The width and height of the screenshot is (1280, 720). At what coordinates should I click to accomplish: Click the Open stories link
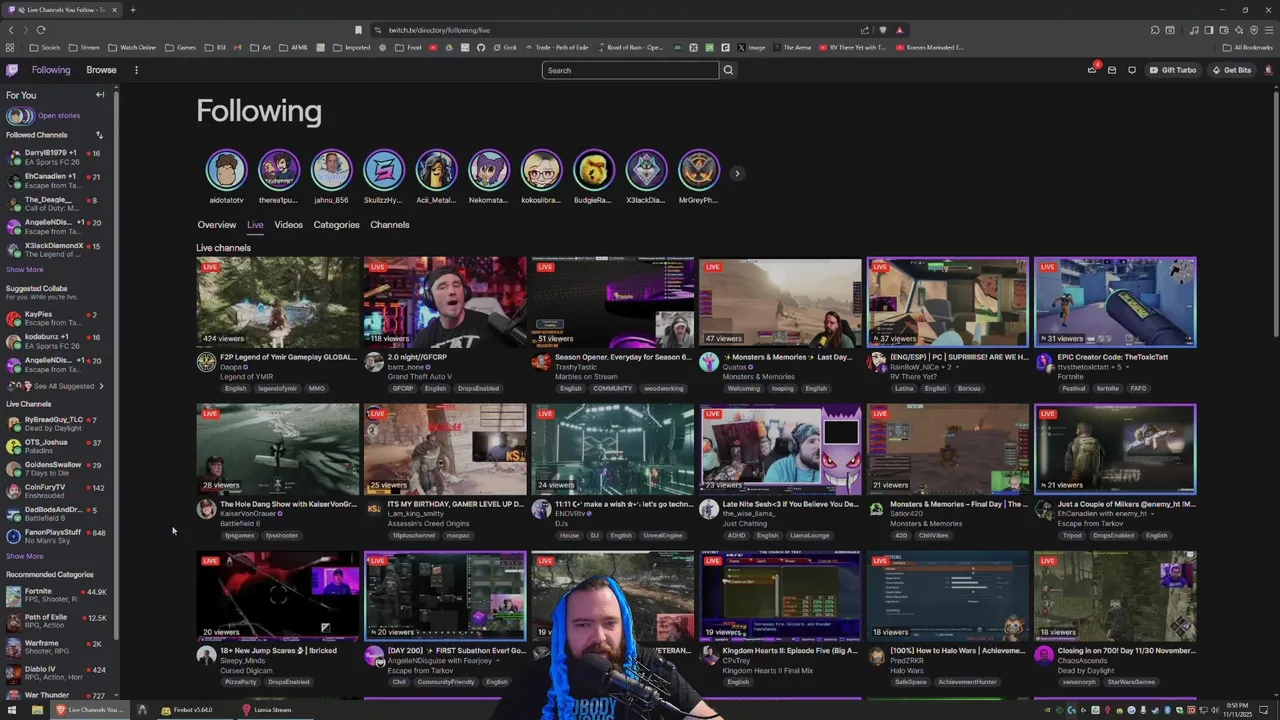pos(59,116)
